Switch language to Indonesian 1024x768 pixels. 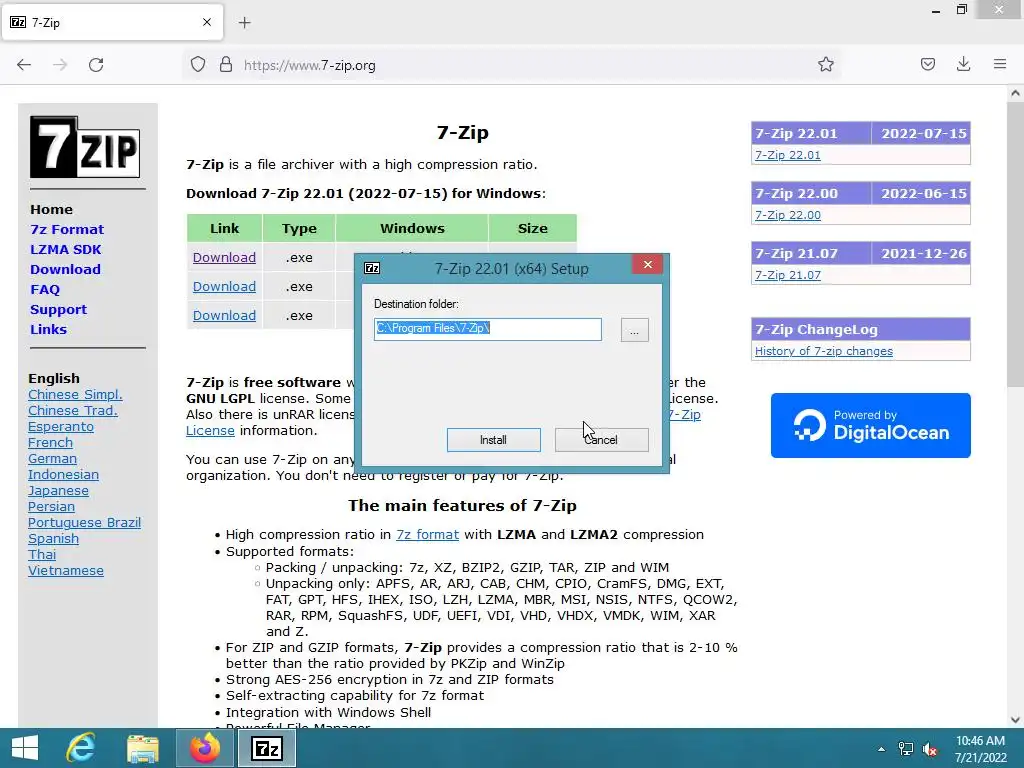[63, 475]
